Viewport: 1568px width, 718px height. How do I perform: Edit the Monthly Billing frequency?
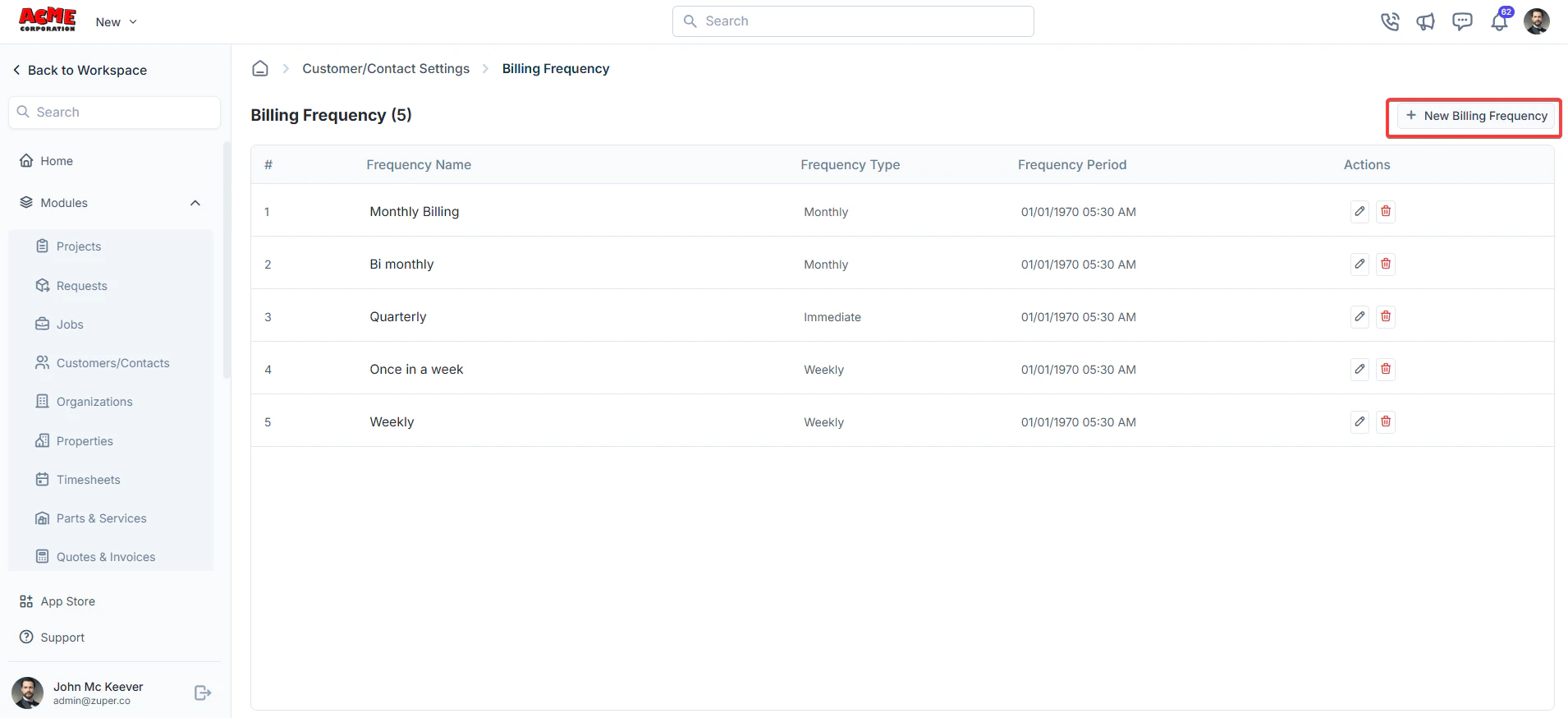point(1359,211)
